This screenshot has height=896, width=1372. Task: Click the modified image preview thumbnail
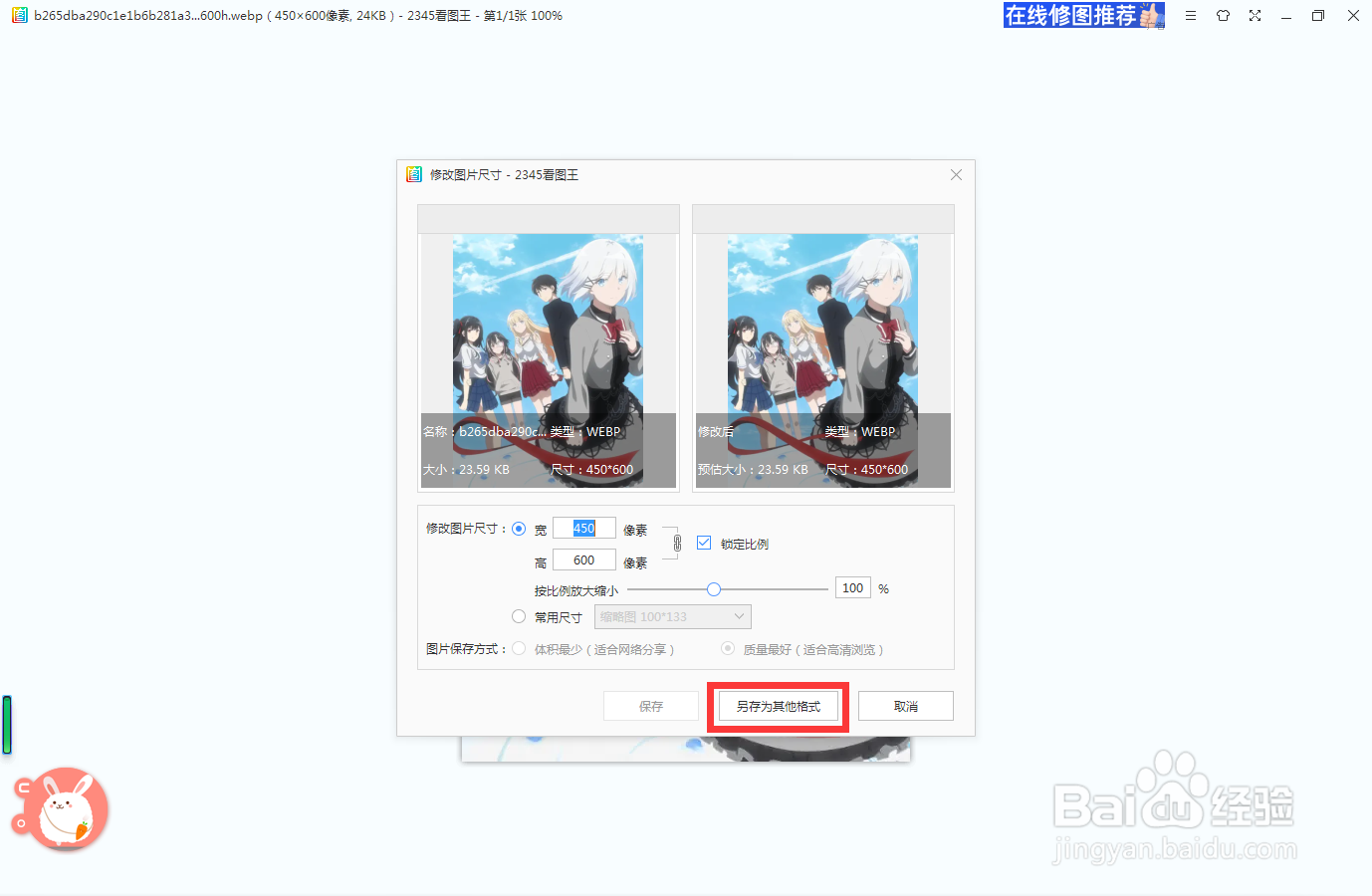823,360
